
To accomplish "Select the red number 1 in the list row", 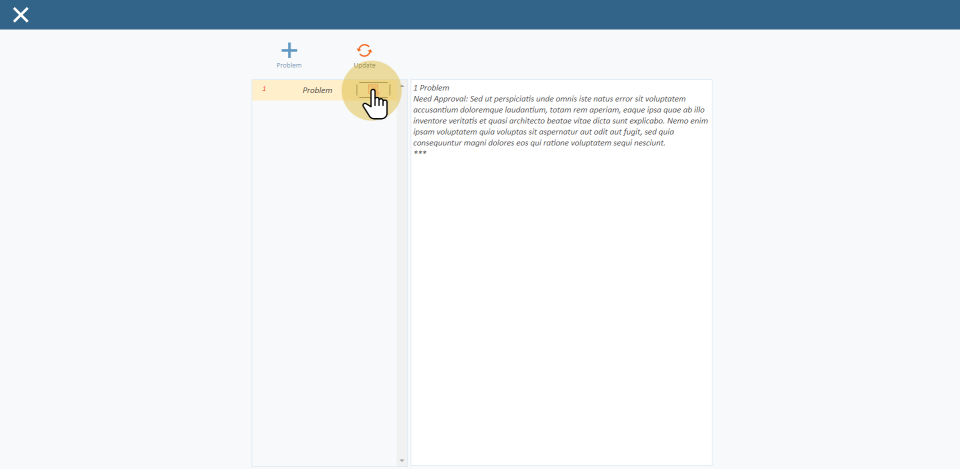I will click(x=264, y=89).
